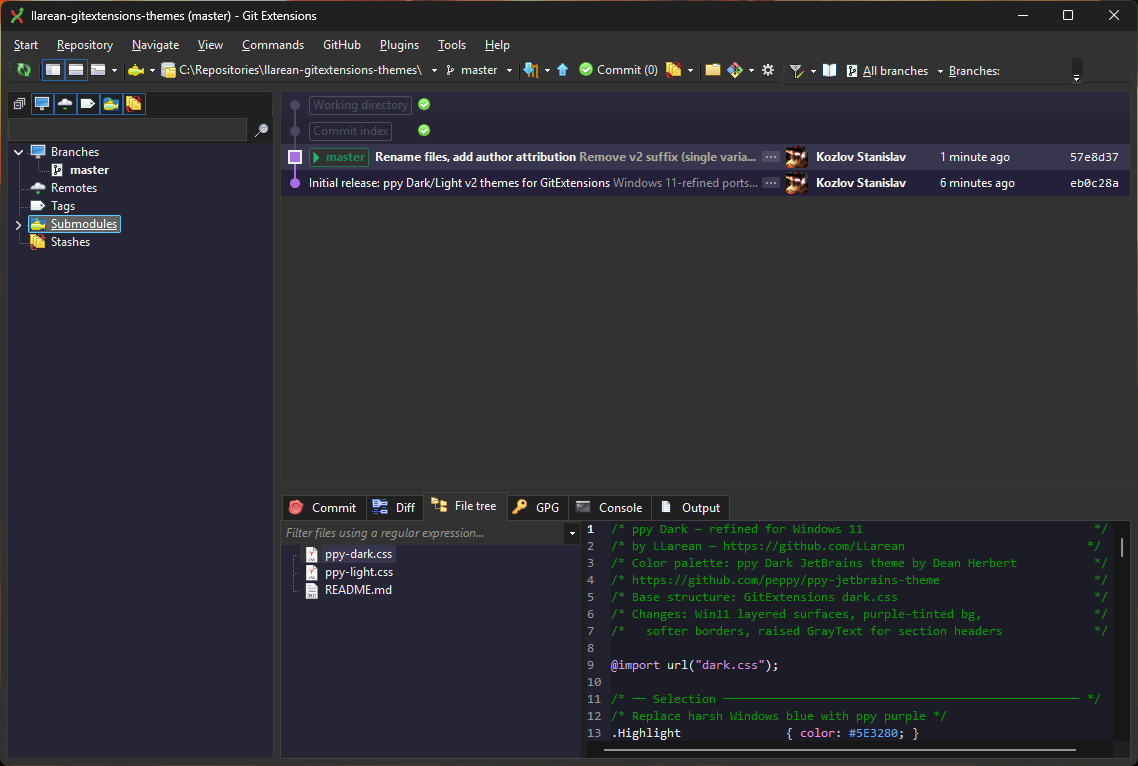Open the GitHub menu
The width and height of the screenshot is (1138, 766).
[x=342, y=45]
